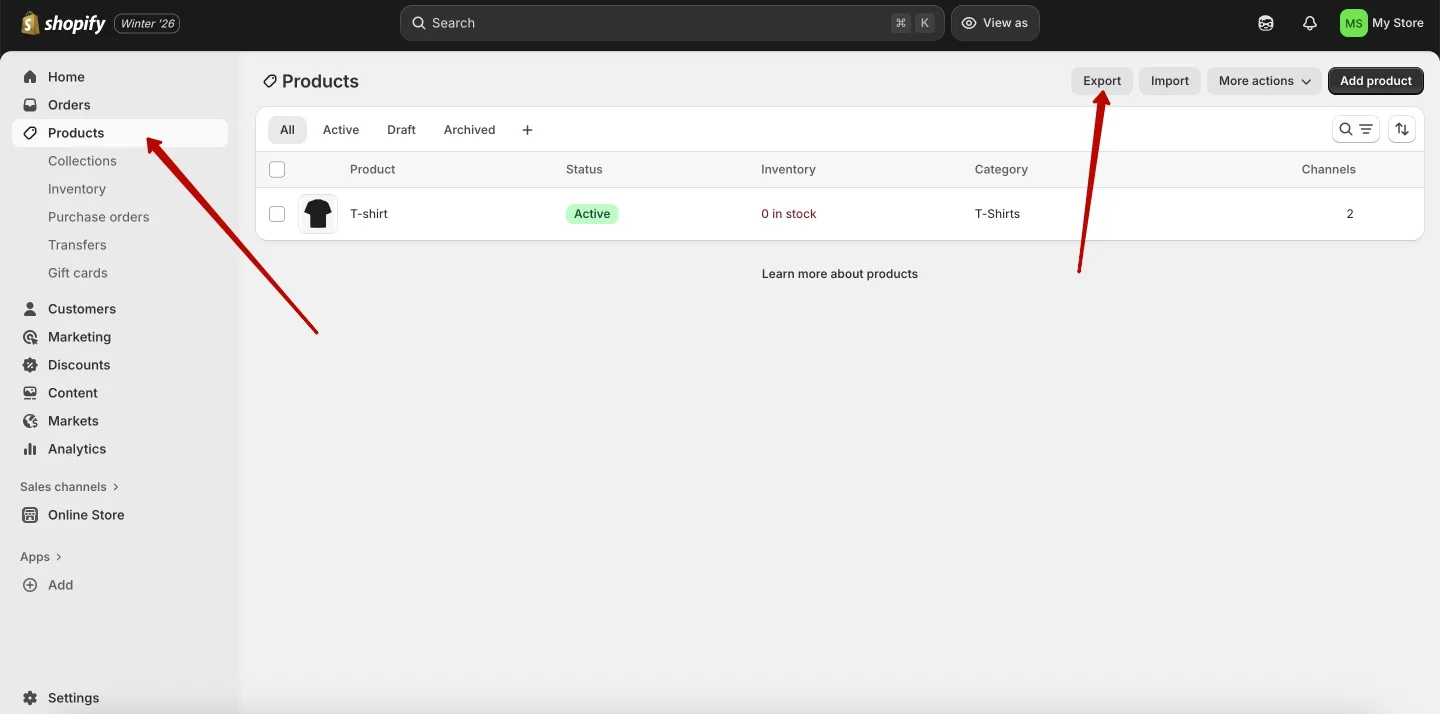Click the Export button
The image size is (1440, 714).
tap(1101, 80)
